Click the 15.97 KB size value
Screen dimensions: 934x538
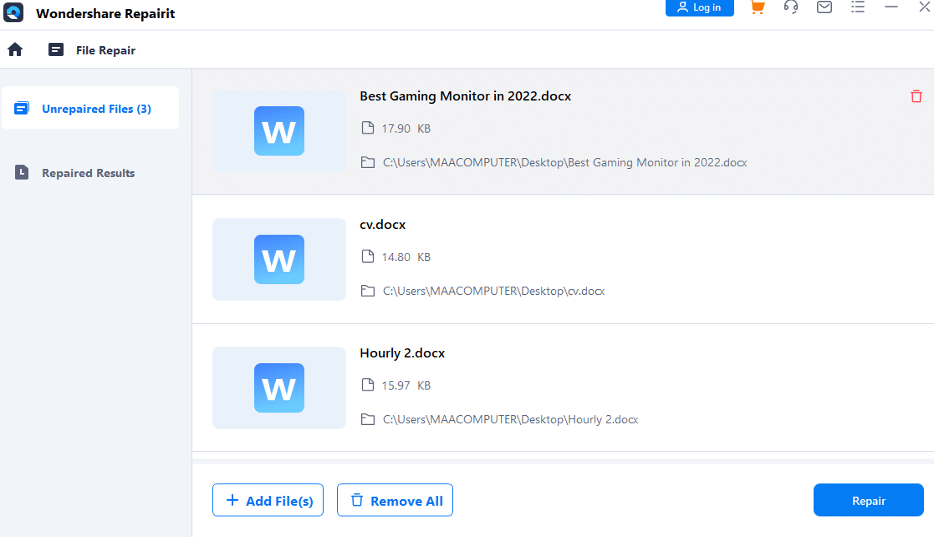[406, 385]
